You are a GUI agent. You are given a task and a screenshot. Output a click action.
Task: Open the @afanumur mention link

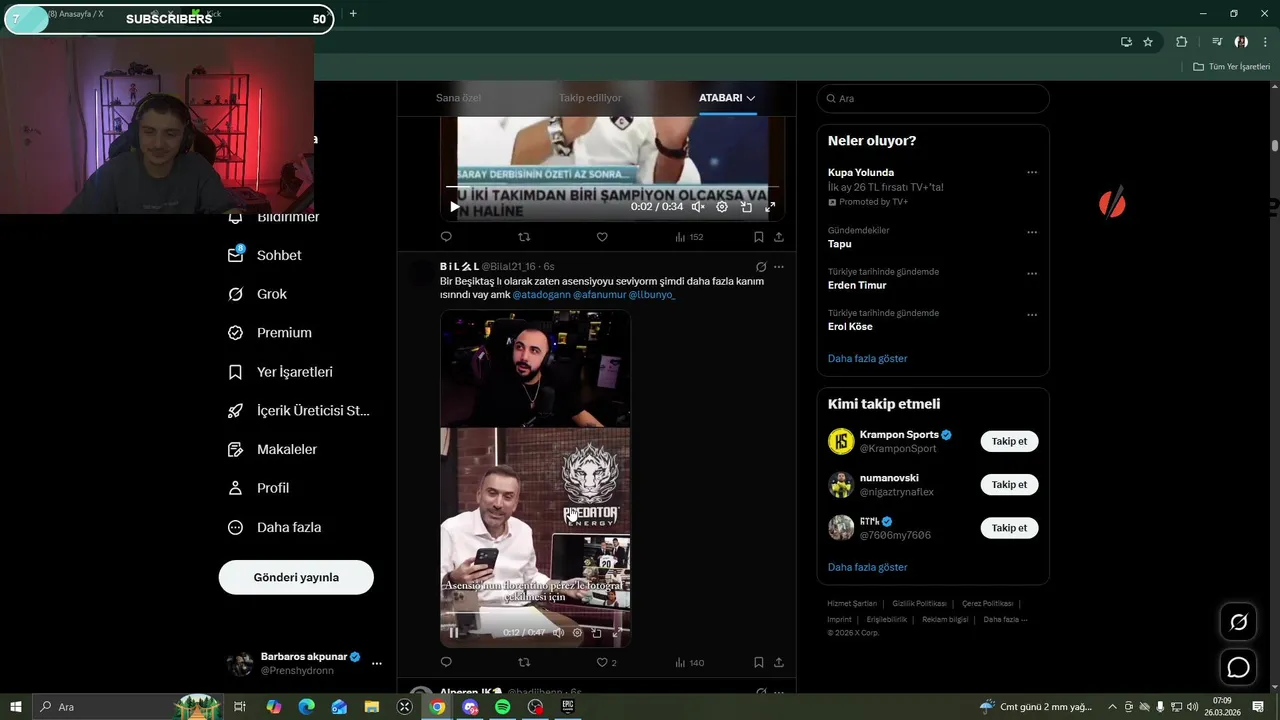click(x=599, y=295)
